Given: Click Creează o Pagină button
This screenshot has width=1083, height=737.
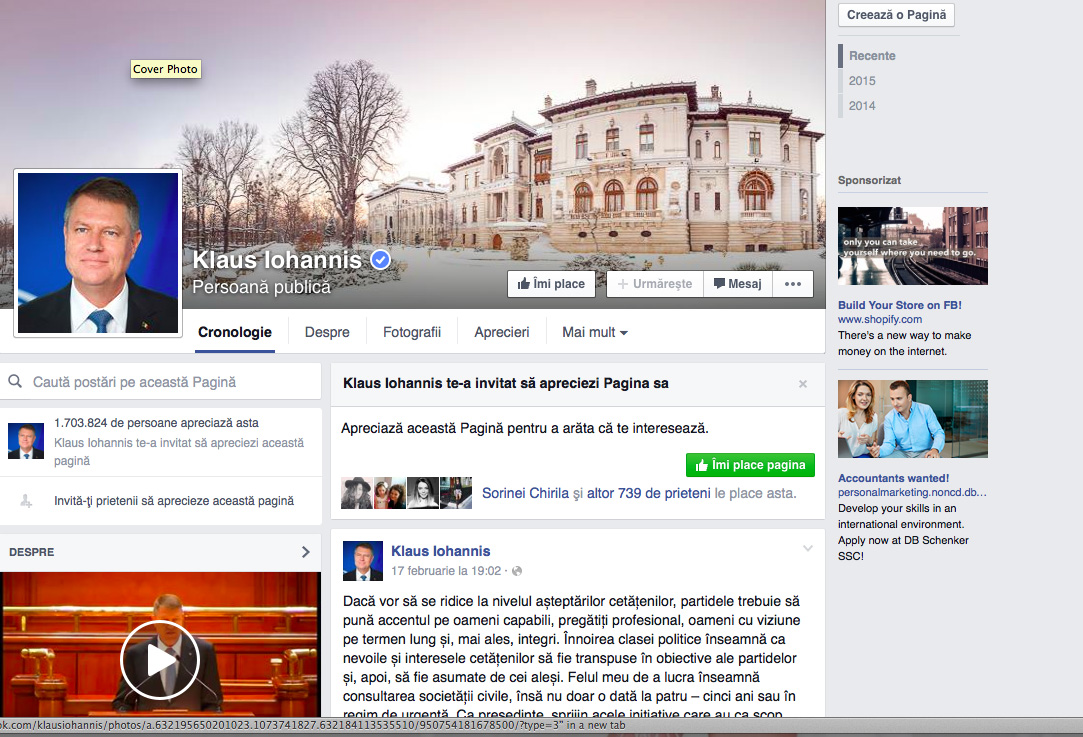Looking at the screenshot, I should point(896,15).
